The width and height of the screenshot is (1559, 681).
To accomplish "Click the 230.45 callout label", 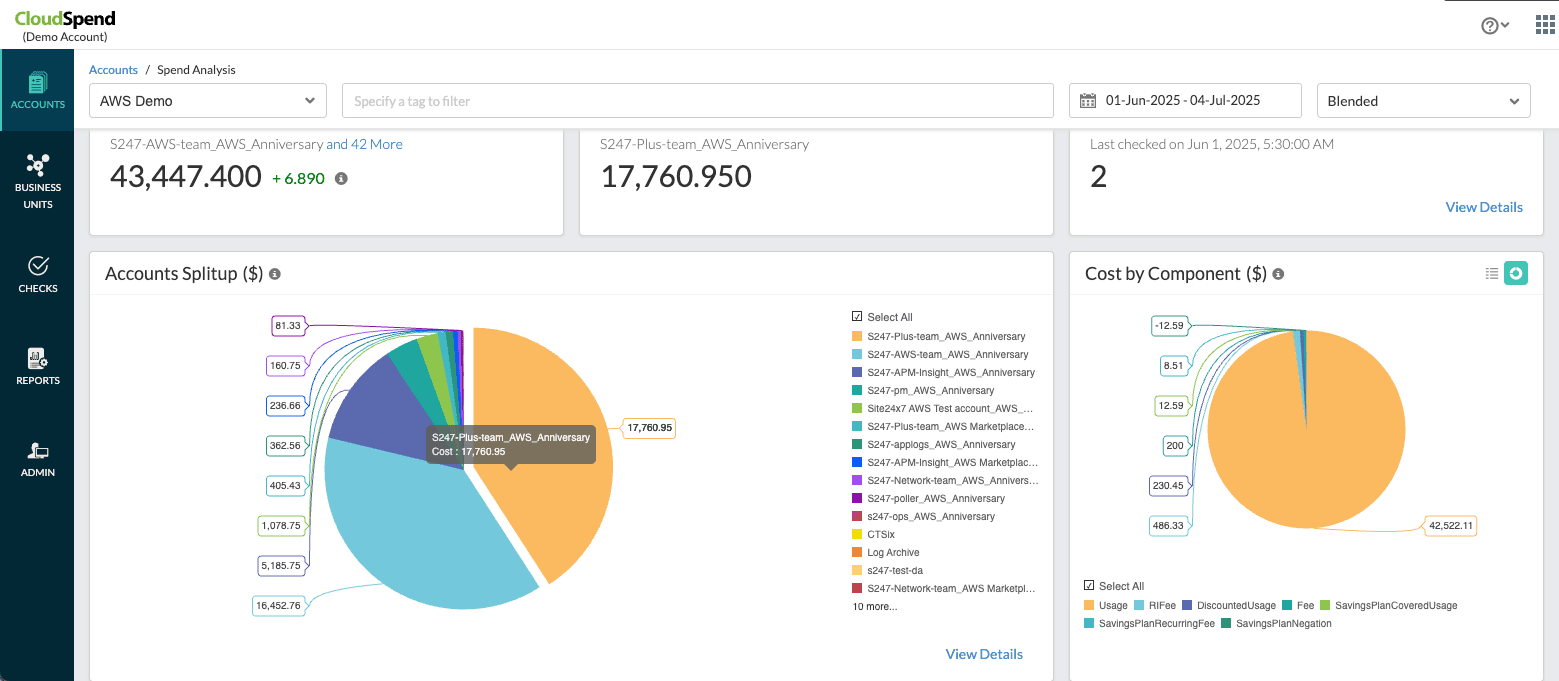I will click(1169, 485).
